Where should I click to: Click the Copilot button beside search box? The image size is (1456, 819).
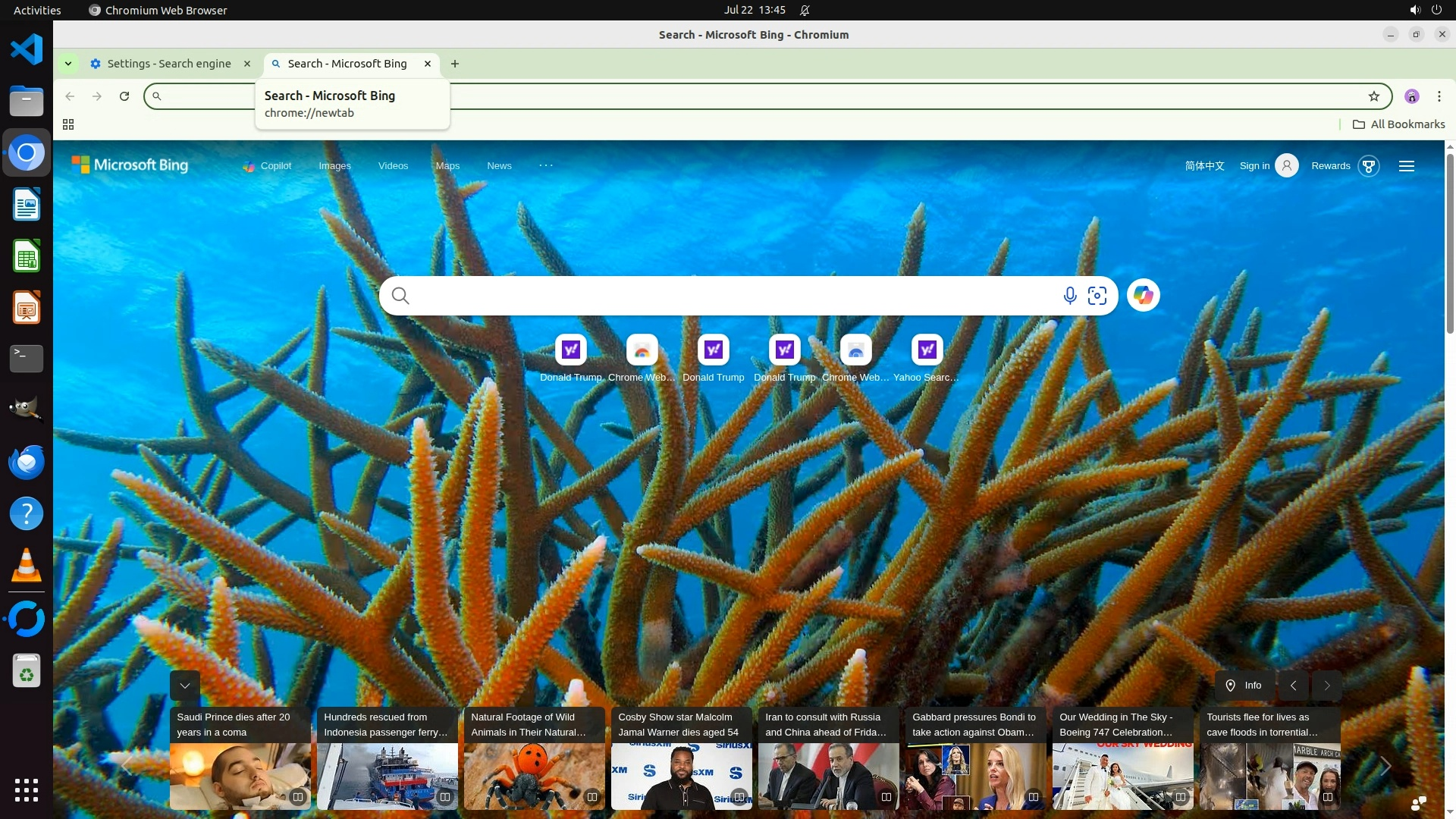pos(1143,296)
